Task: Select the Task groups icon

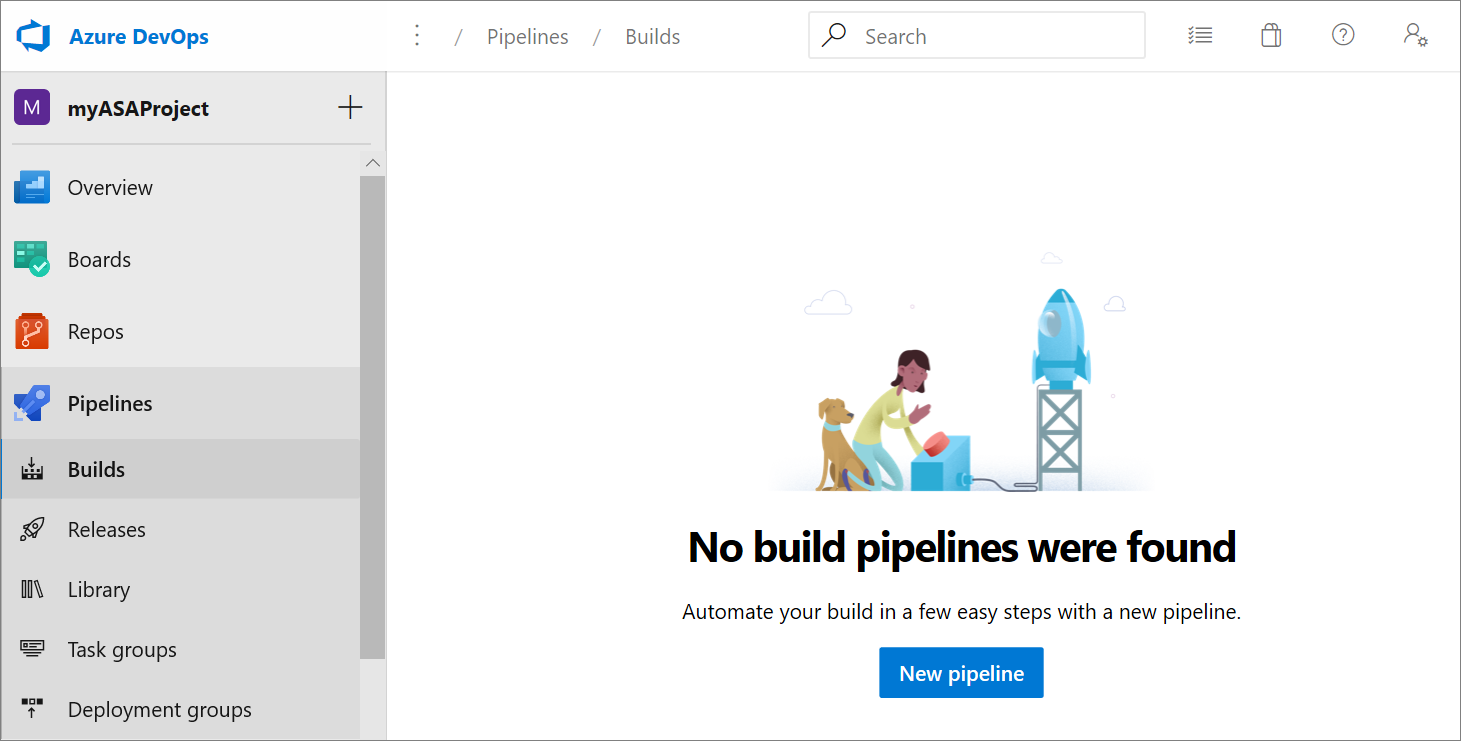Action: (x=30, y=649)
